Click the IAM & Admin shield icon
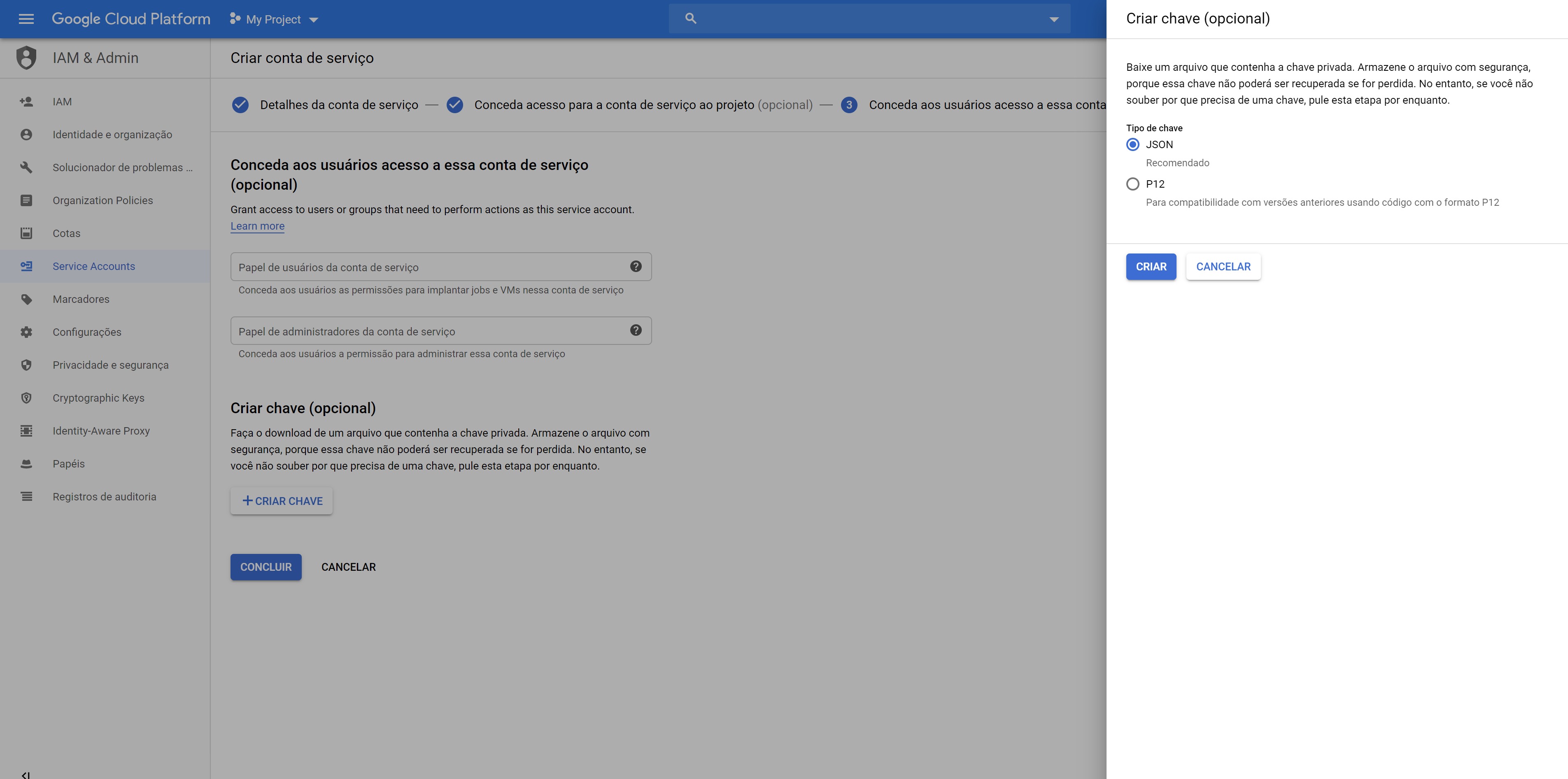The image size is (1568, 779). tap(26, 58)
